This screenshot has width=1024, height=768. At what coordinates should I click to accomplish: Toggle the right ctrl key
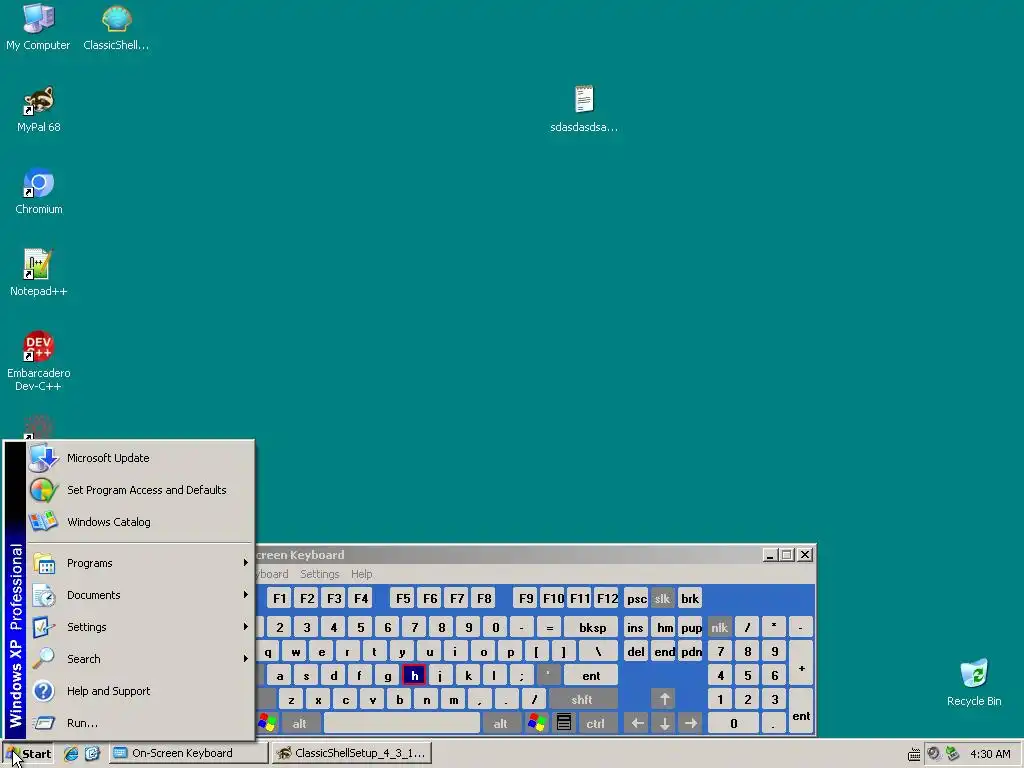[x=596, y=724]
